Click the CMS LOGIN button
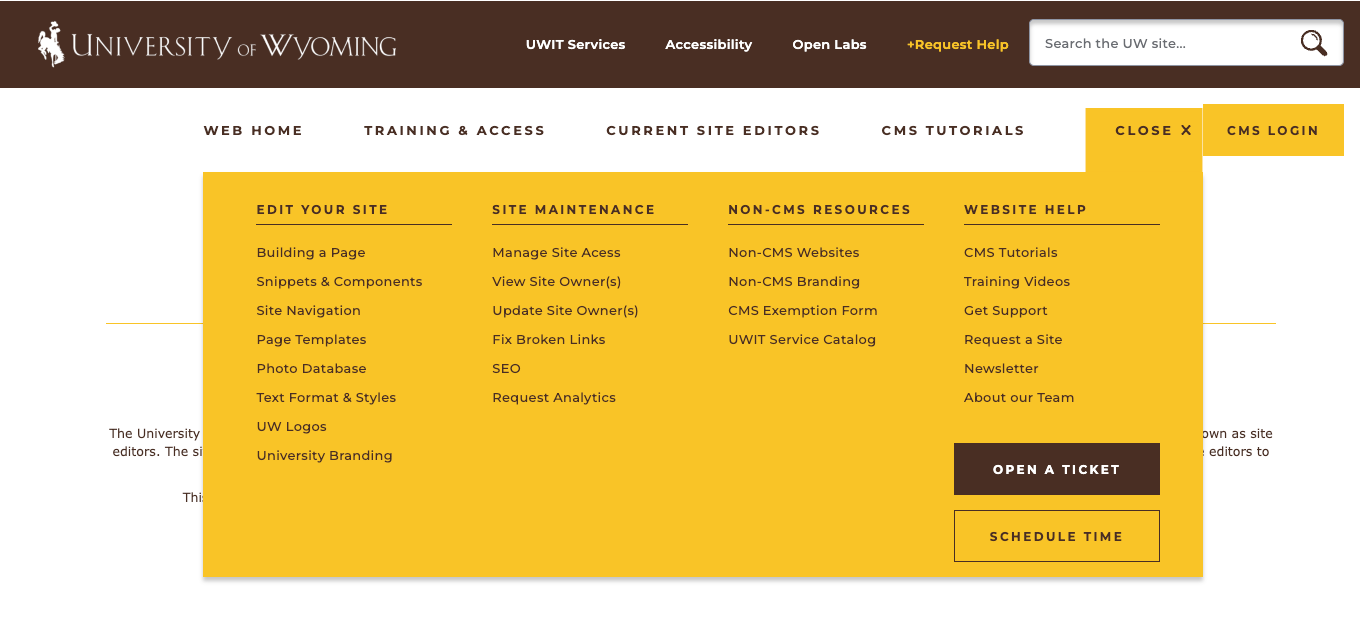 [1273, 130]
